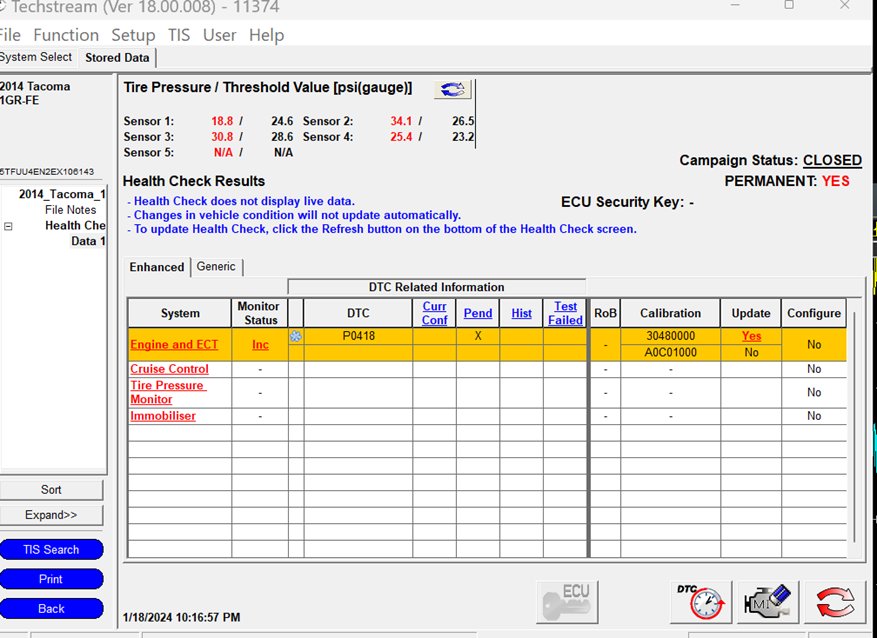Click the Test Failed column header link
The width and height of the screenshot is (877, 638).
(x=565, y=313)
